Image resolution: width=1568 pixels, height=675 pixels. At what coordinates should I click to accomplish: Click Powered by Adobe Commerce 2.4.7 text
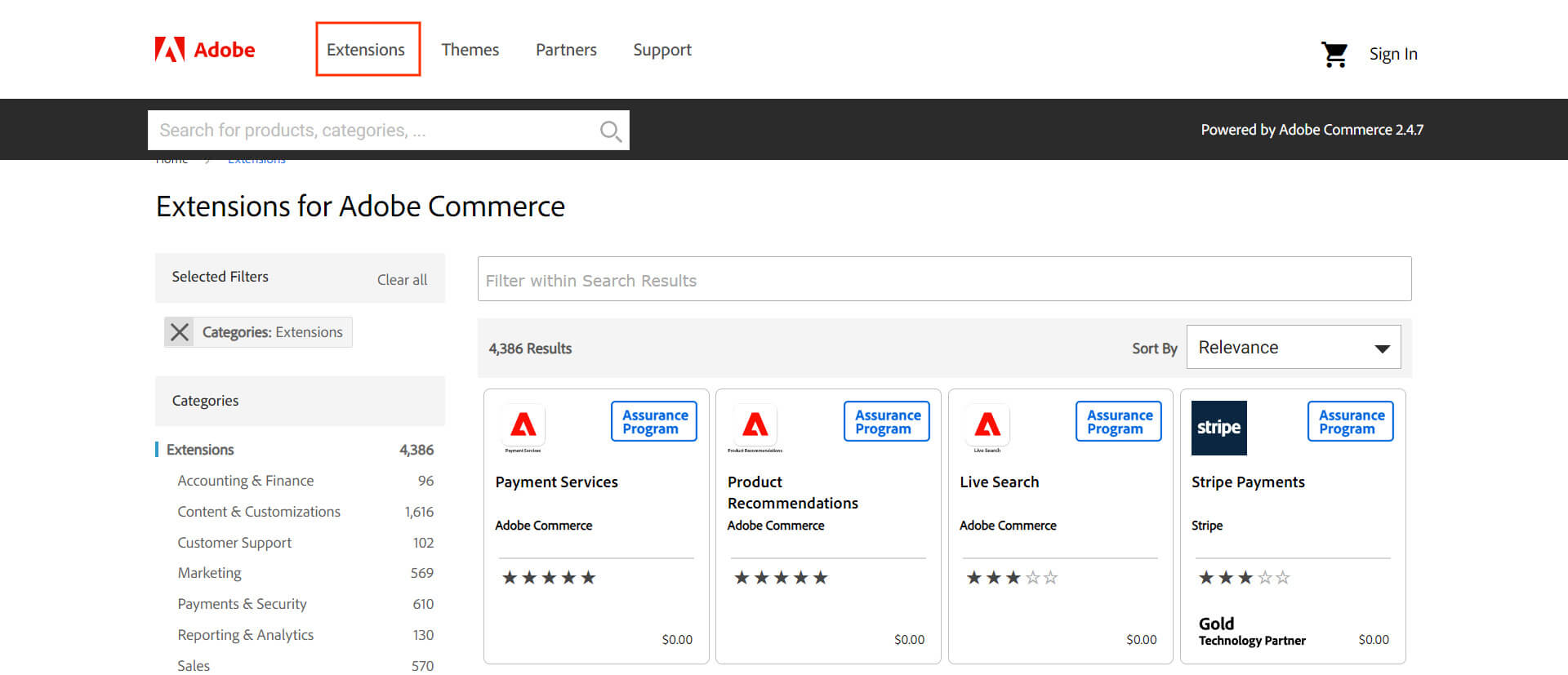coord(1312,130)
